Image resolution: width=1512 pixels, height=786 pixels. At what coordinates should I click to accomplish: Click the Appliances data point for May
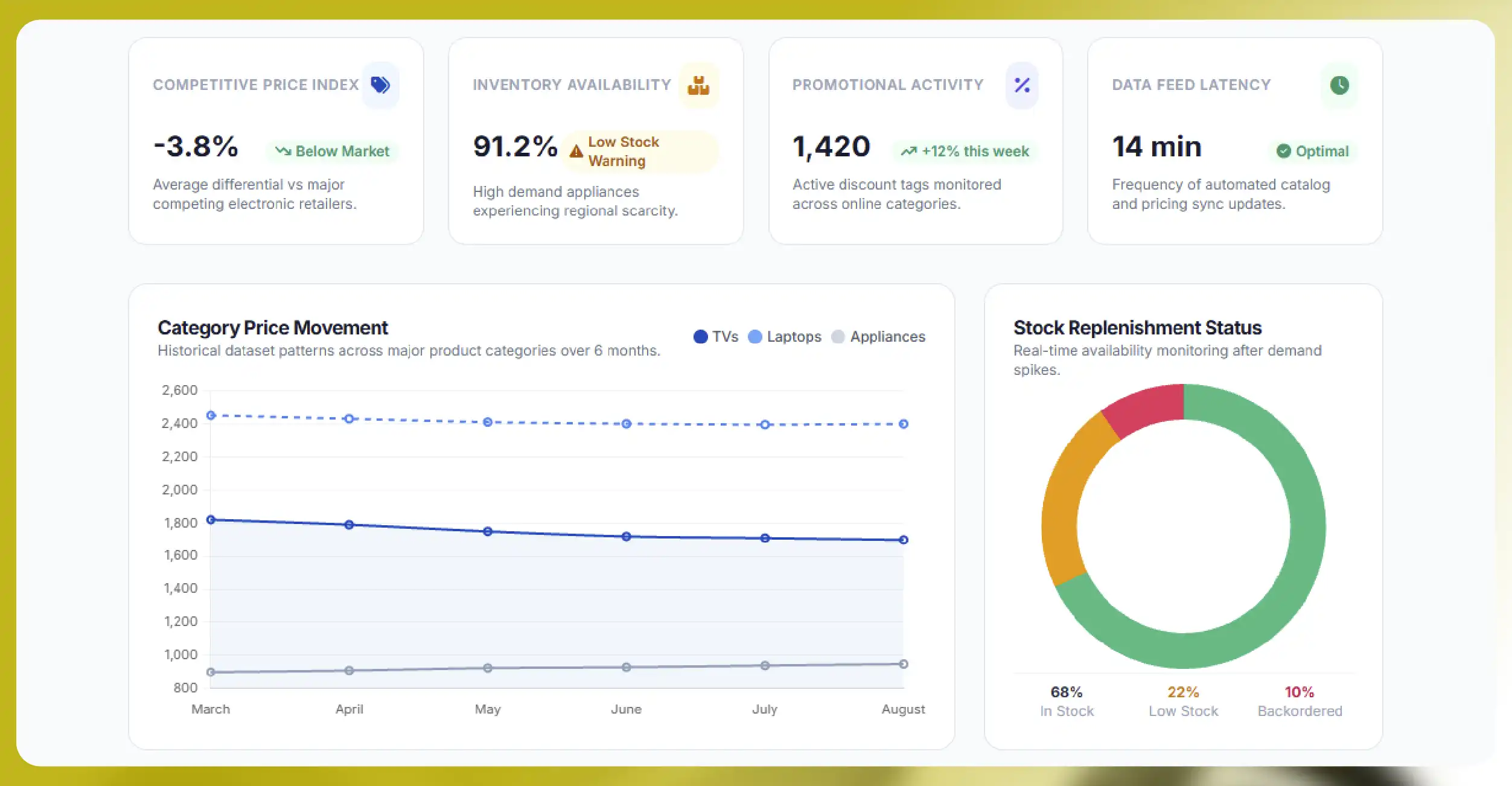(488, 668)
